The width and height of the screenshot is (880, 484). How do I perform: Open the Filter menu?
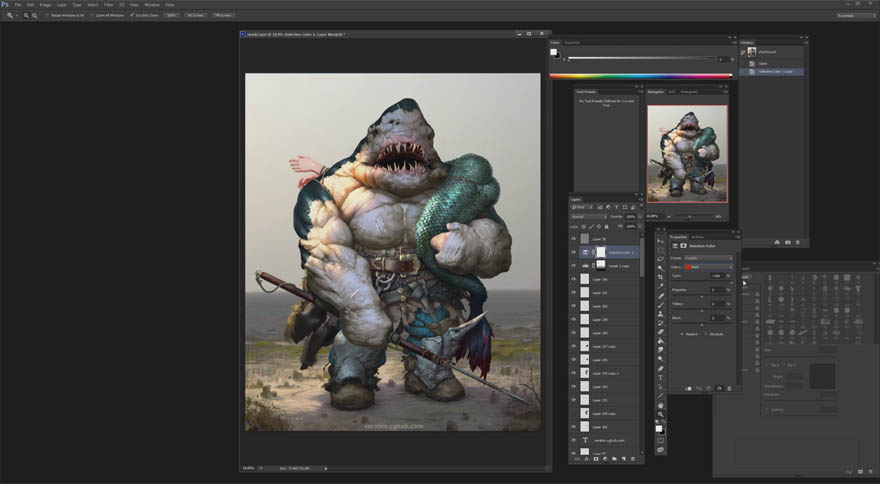pos(108,4)
